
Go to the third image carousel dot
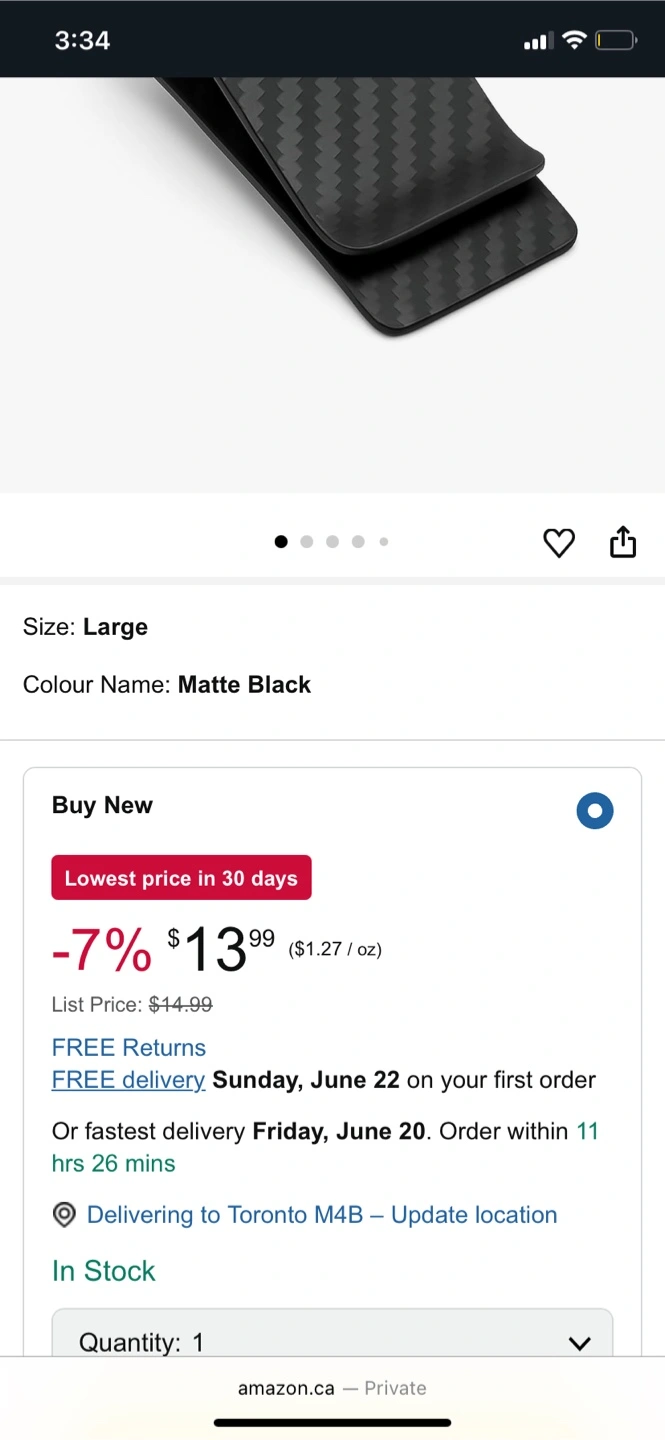pyautogui.click(x=332, y=542)
